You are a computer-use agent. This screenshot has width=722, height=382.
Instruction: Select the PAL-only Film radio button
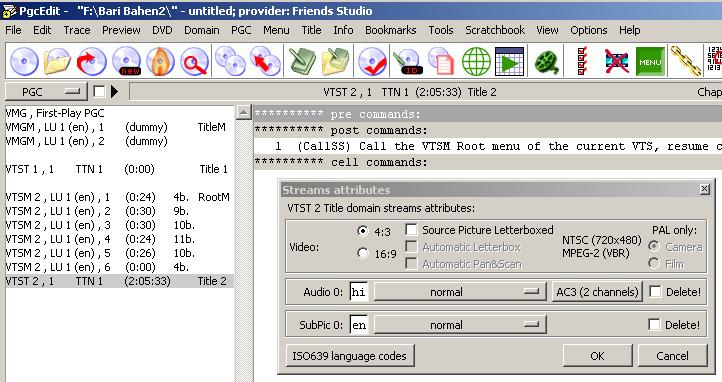[653, 264]
